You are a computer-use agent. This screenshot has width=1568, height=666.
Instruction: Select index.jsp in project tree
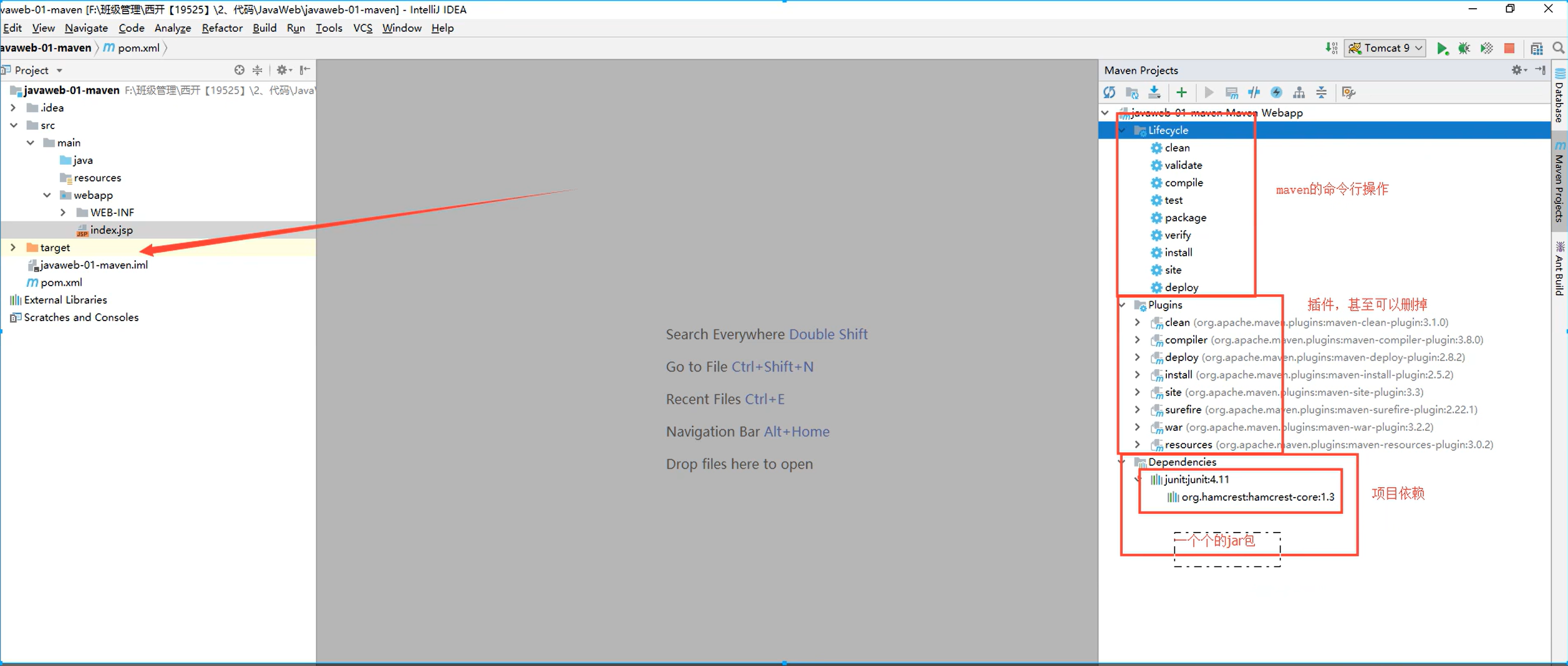pos(104,229)
